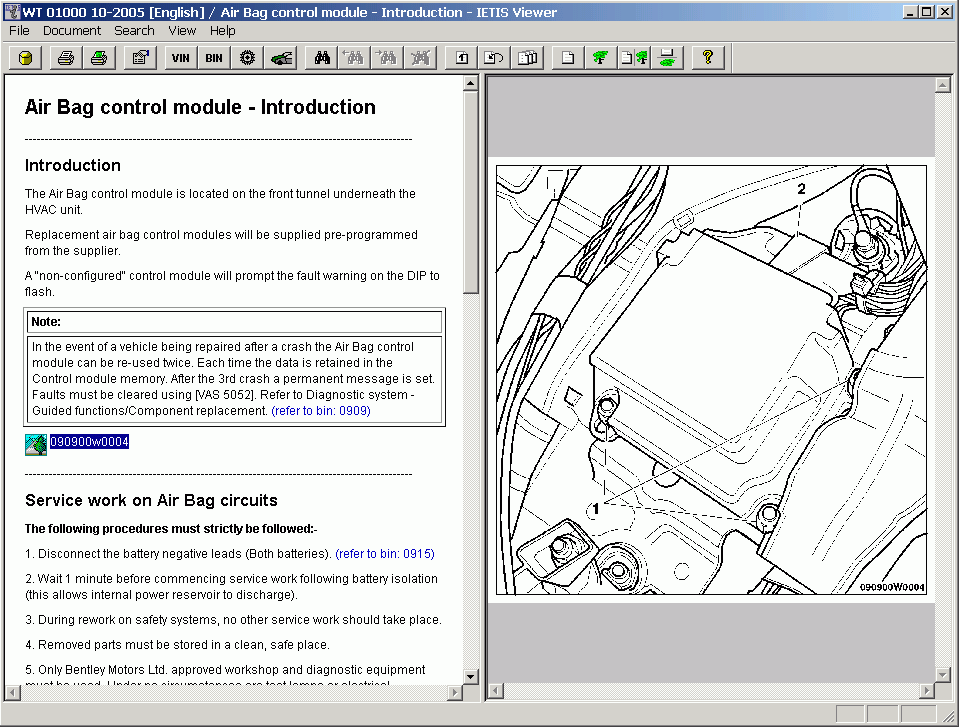Click the text pane's scroll down arrow
Screen dimensions: 959x727
point(471,677)
